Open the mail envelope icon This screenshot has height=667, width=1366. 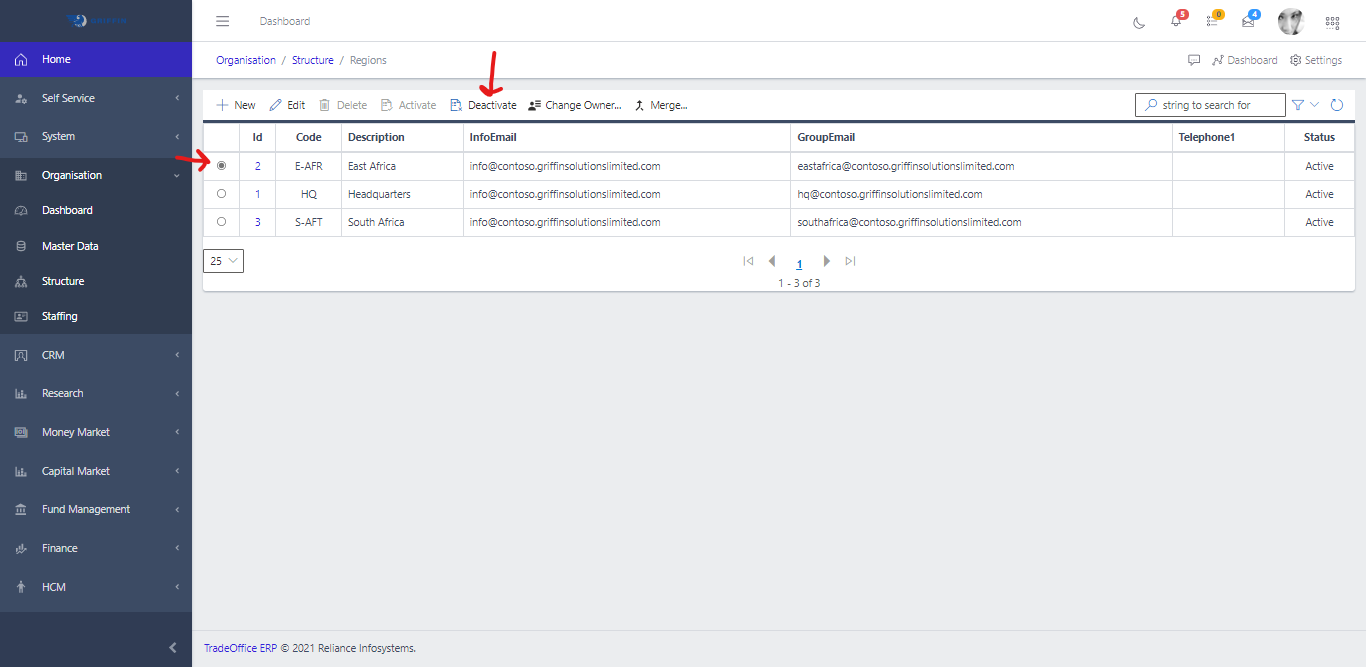click(x=1248, y=22)
